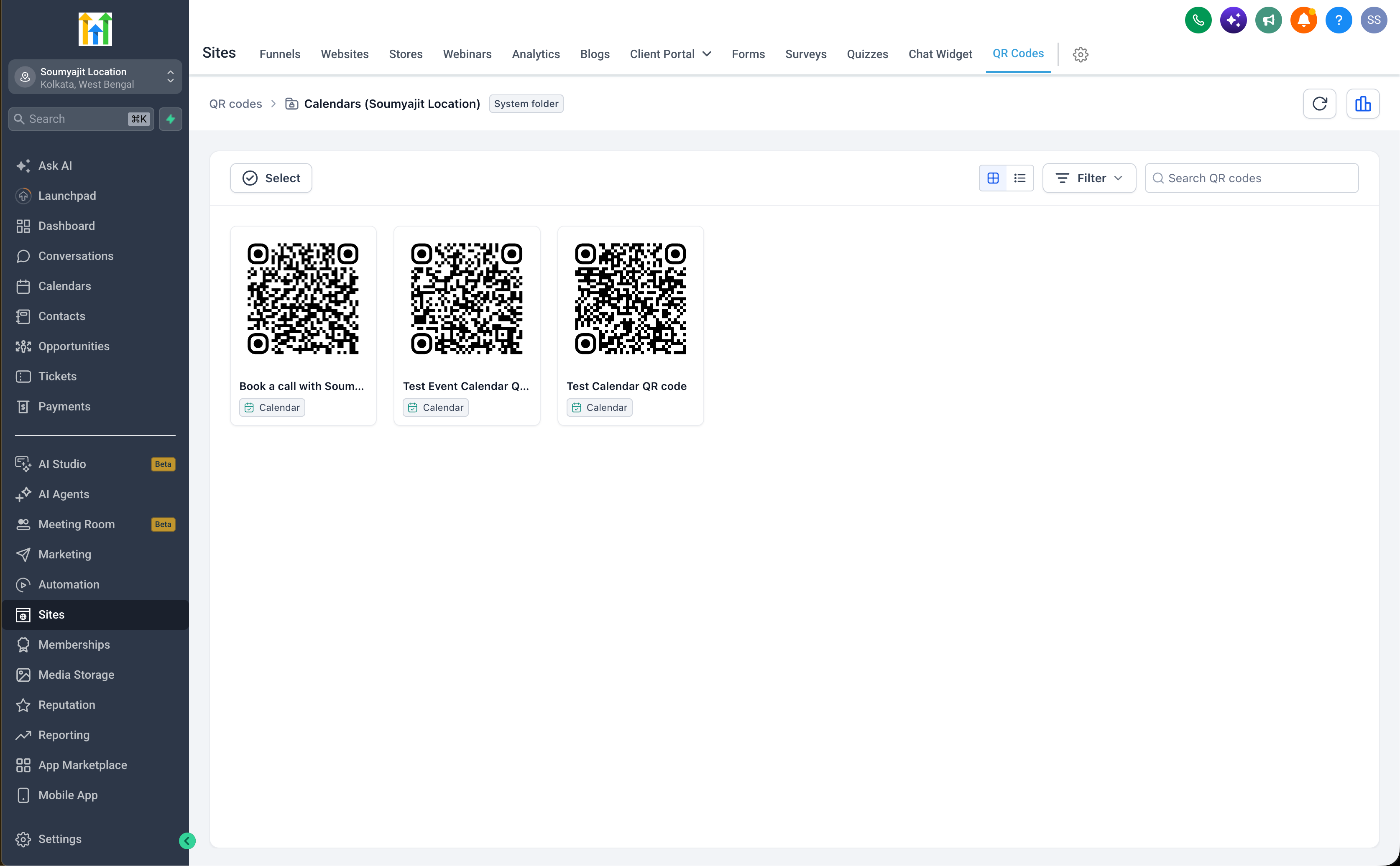
Task: Switch to Funnels tab
Action: coord(280,54)
